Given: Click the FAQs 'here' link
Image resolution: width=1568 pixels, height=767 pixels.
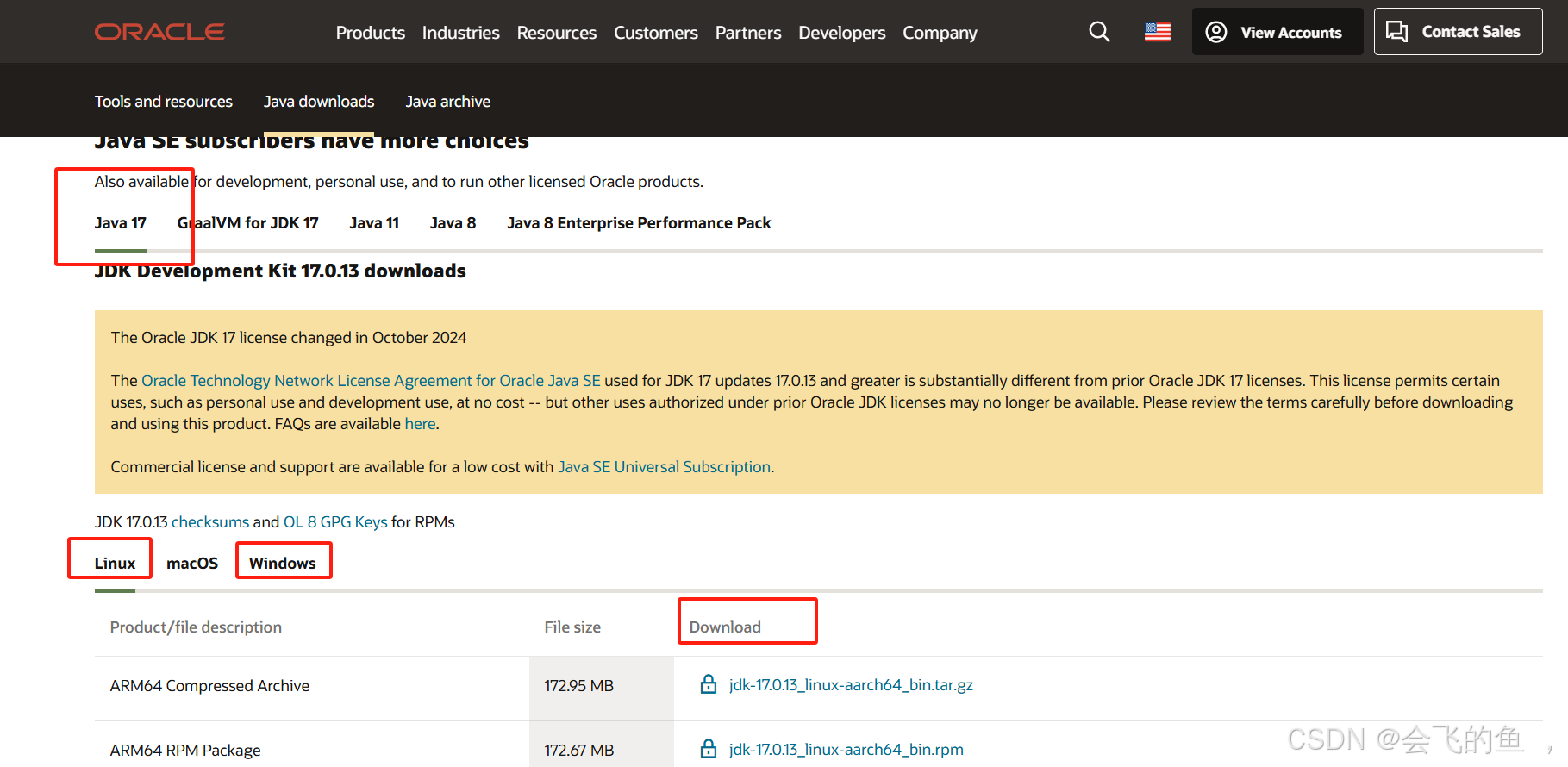Looking at the screenshot, I should pos(420,424).
